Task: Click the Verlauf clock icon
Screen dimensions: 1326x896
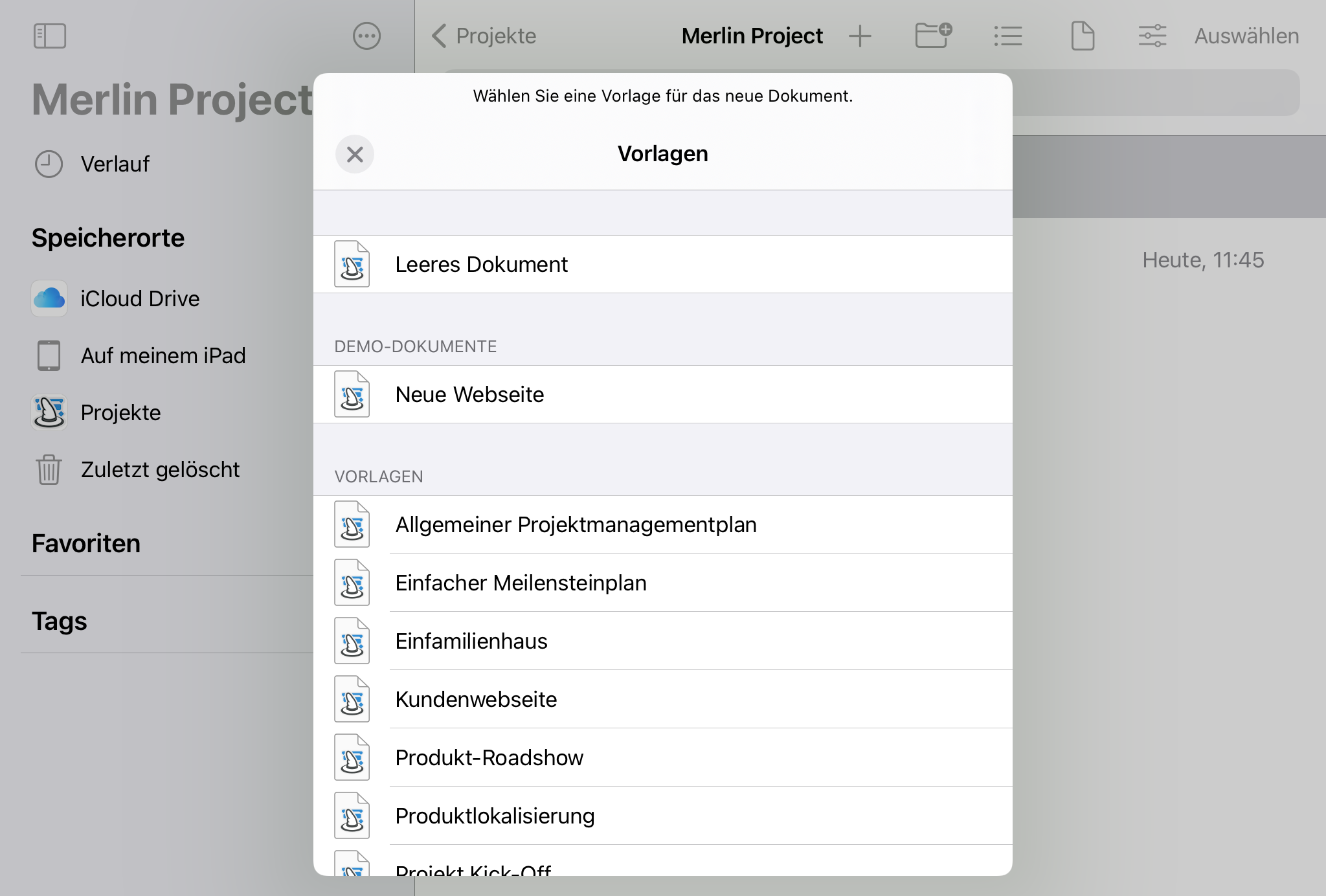Action: (x=49, y=164)
